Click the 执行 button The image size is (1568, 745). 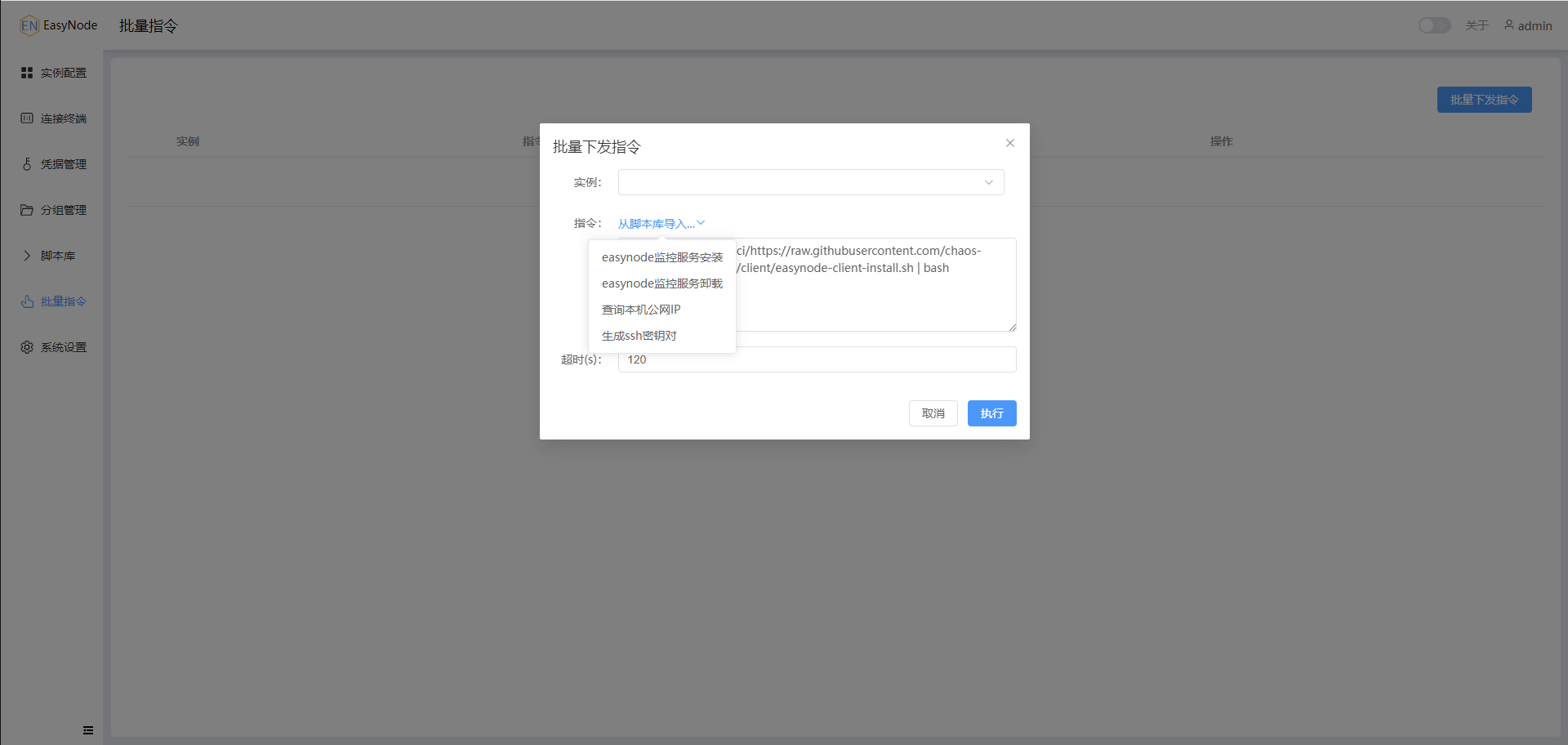click(x=991, y=413)
